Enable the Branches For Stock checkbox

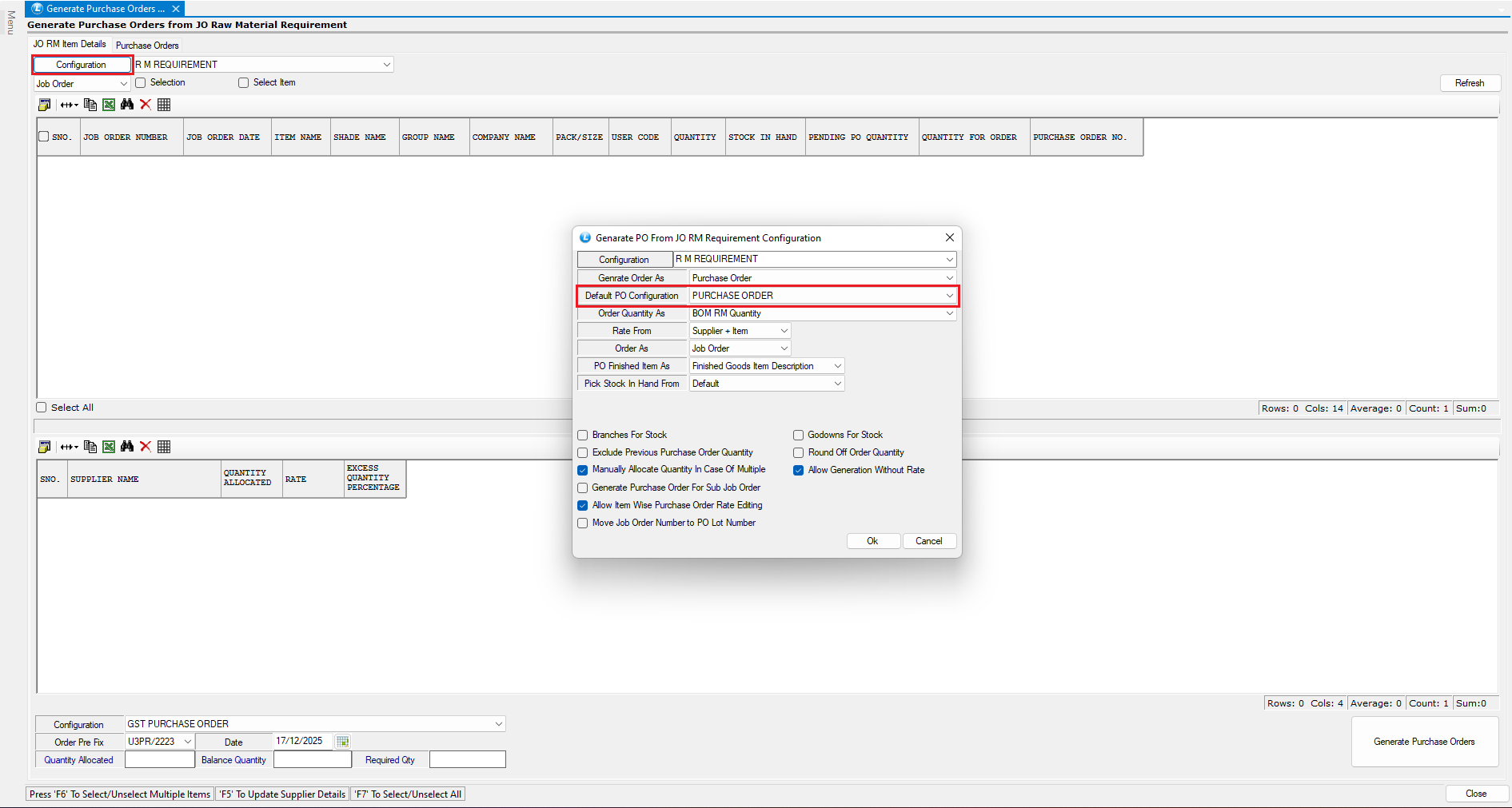(583, 436)
